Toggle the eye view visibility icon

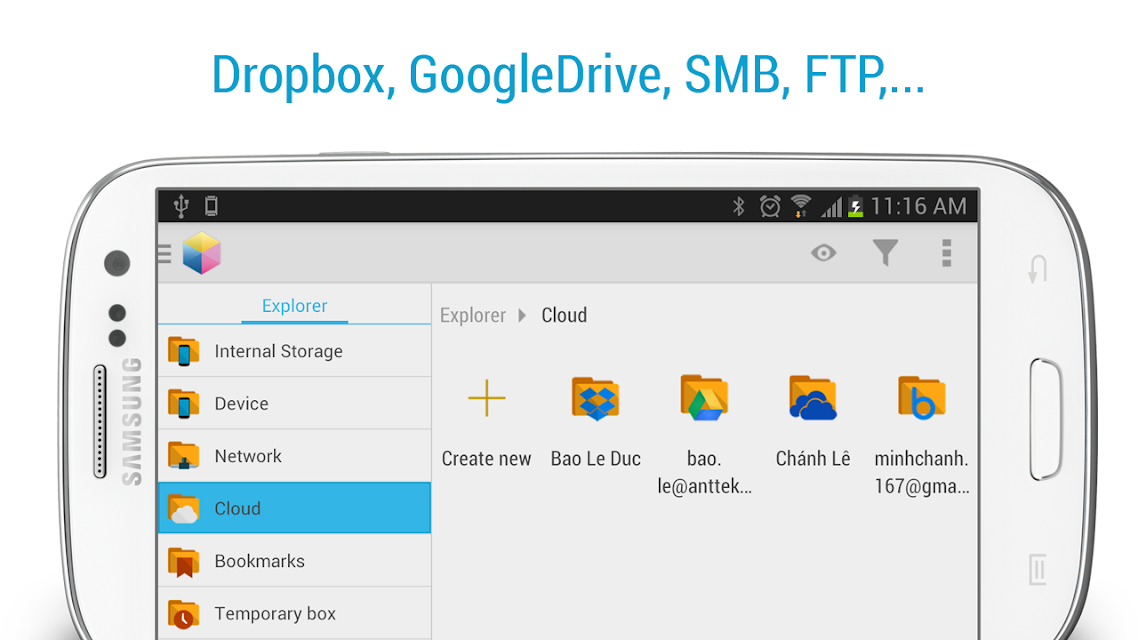[823, 253]
